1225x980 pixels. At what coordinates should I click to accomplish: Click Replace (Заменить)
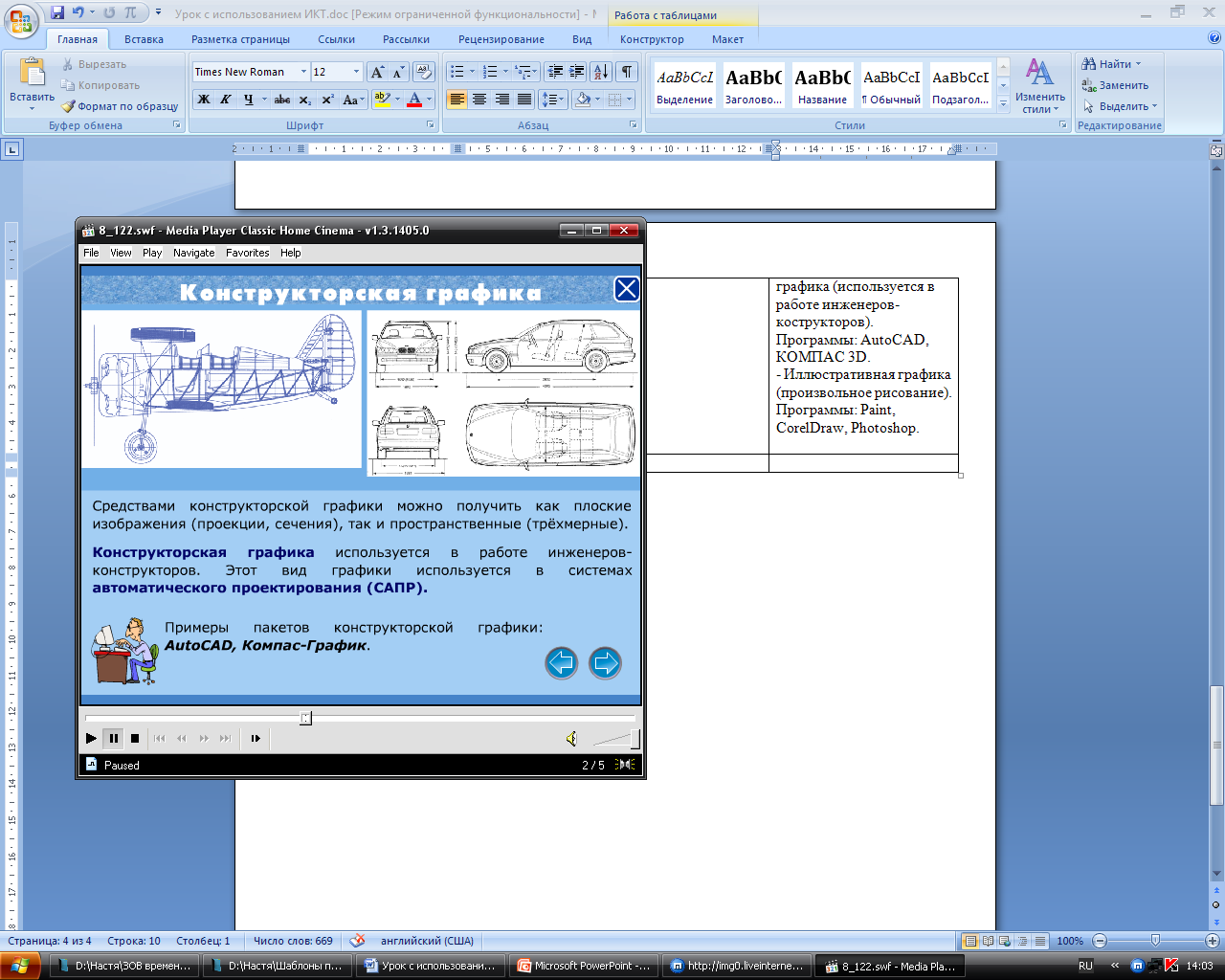point(1115,85)
